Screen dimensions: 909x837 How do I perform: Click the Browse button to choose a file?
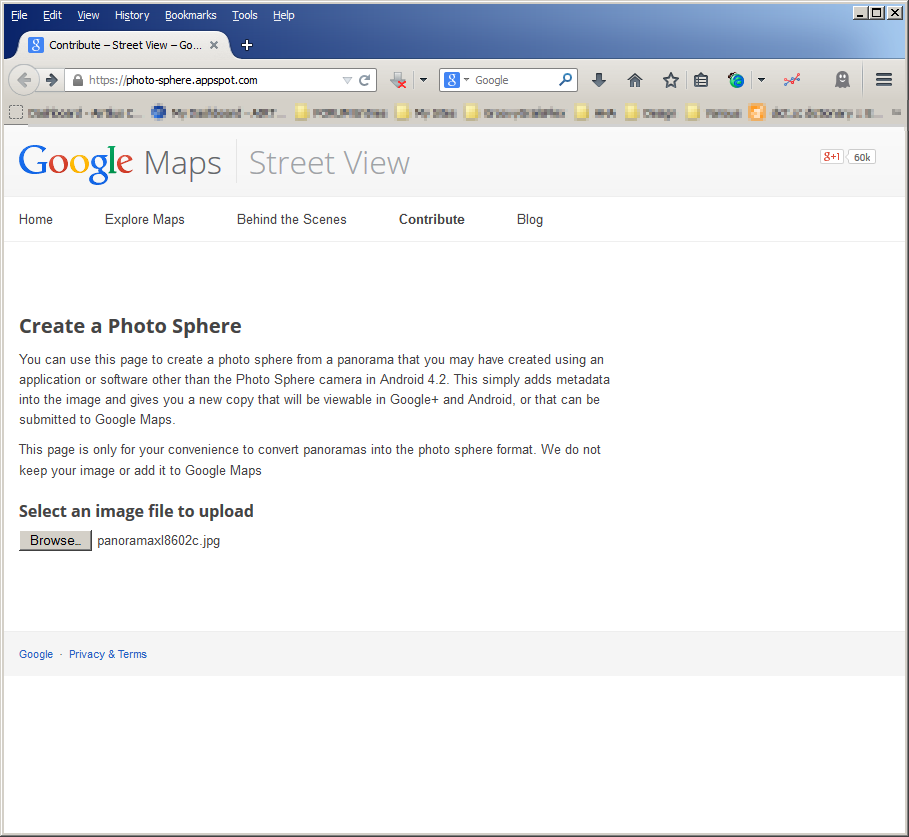(55, 540)
